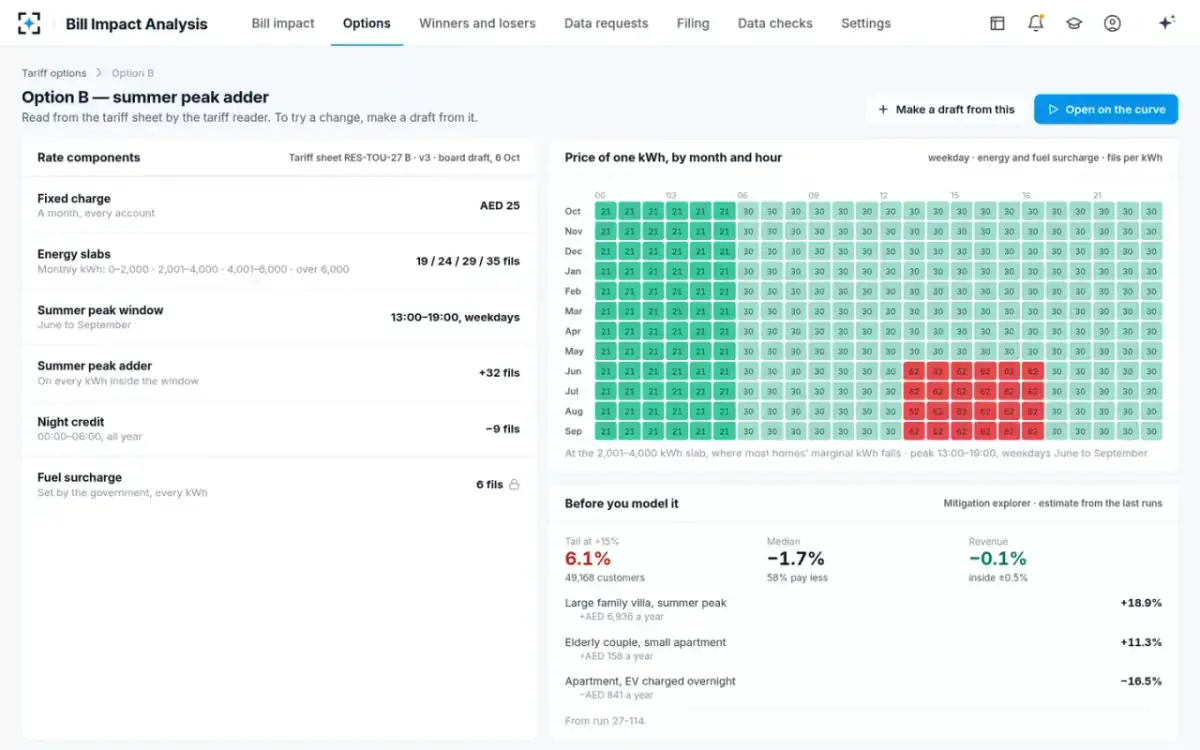Viewport: 1200px width, 750px height.
Task: Follow the Tariff options breadcrumb link
Action: [x=55, y=73]
